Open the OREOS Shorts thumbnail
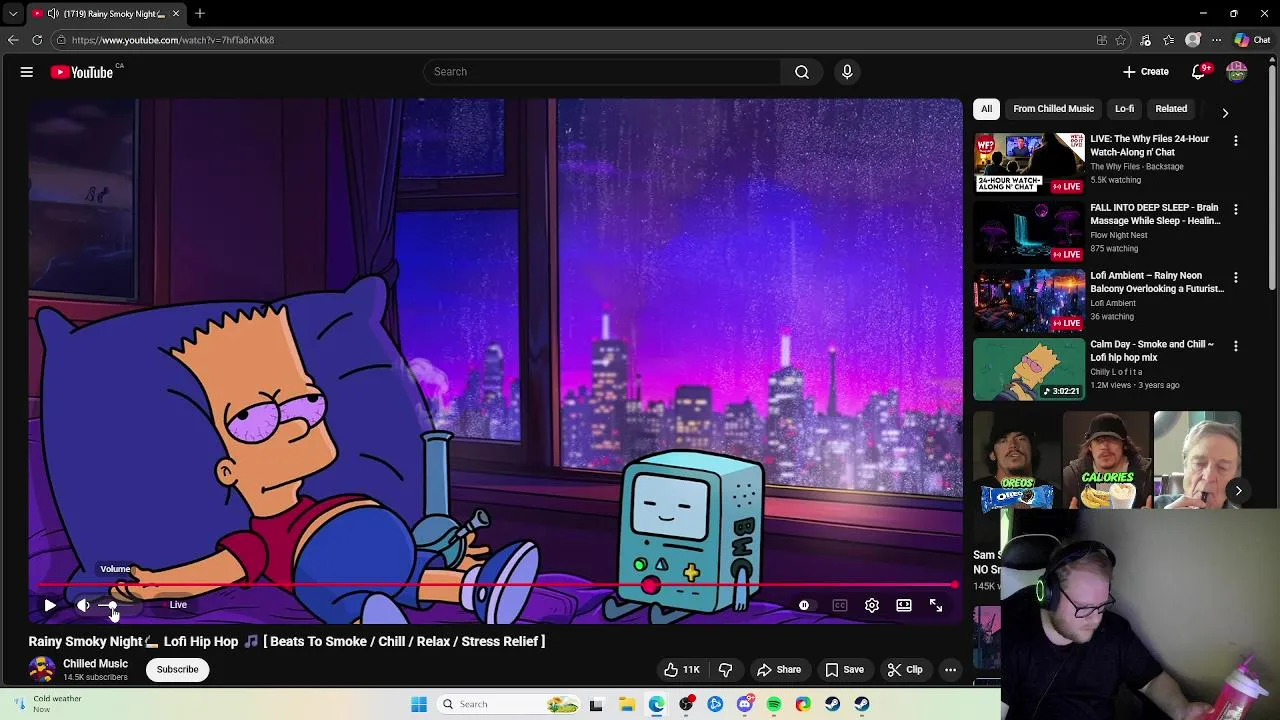The width and height of the screenshot is (1280, 720). coord(1016,460)
